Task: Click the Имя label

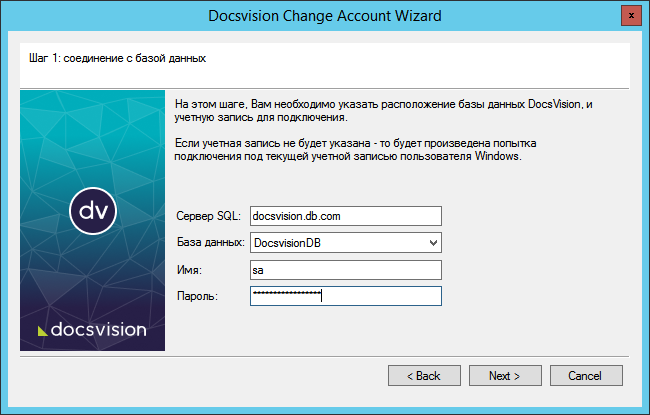Action: pyautogui.click(x=189, y=270)
